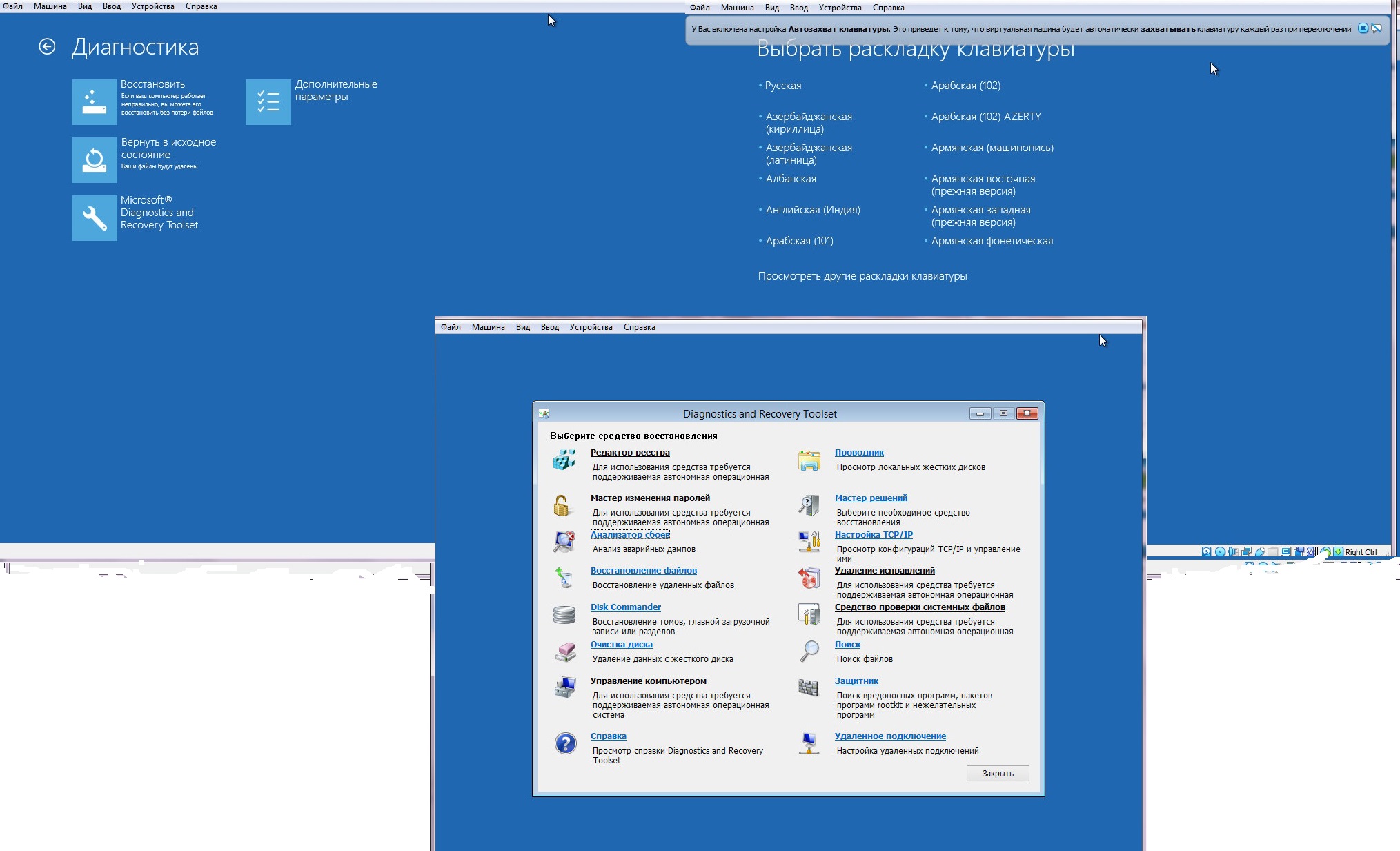
Task: Click the Defender brick wall icon (Защитник)
Action: pos(809,687)
